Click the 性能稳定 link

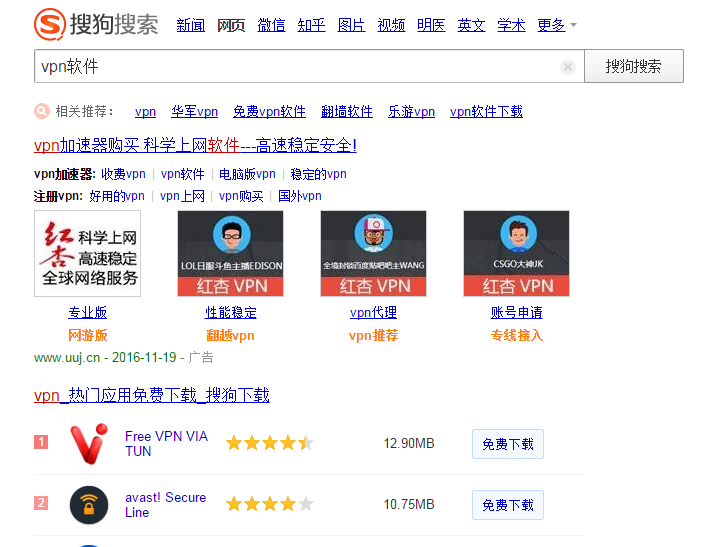[x=230, y=313]
